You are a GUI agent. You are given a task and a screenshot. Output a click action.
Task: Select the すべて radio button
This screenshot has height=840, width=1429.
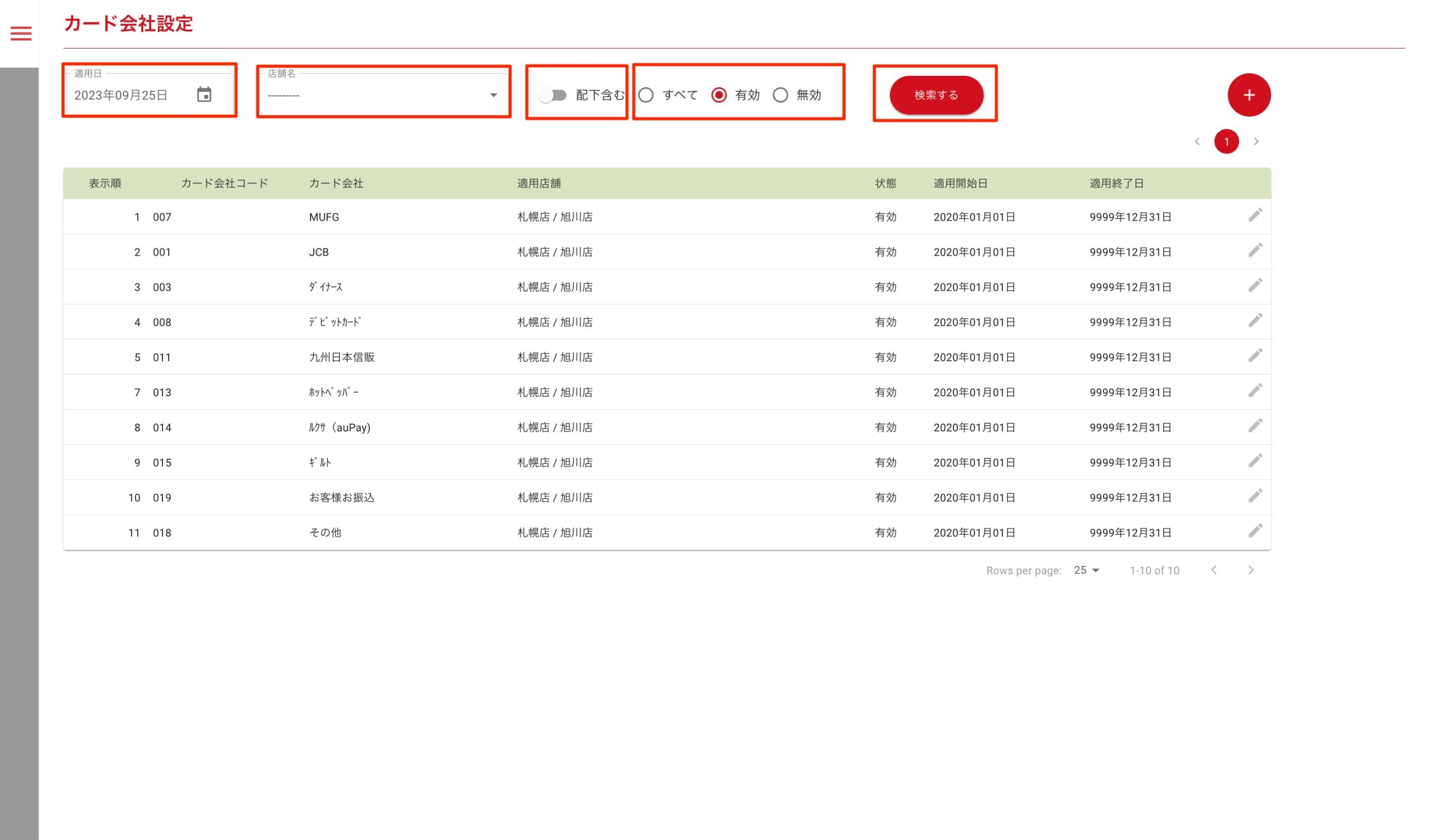coord(646,95)
